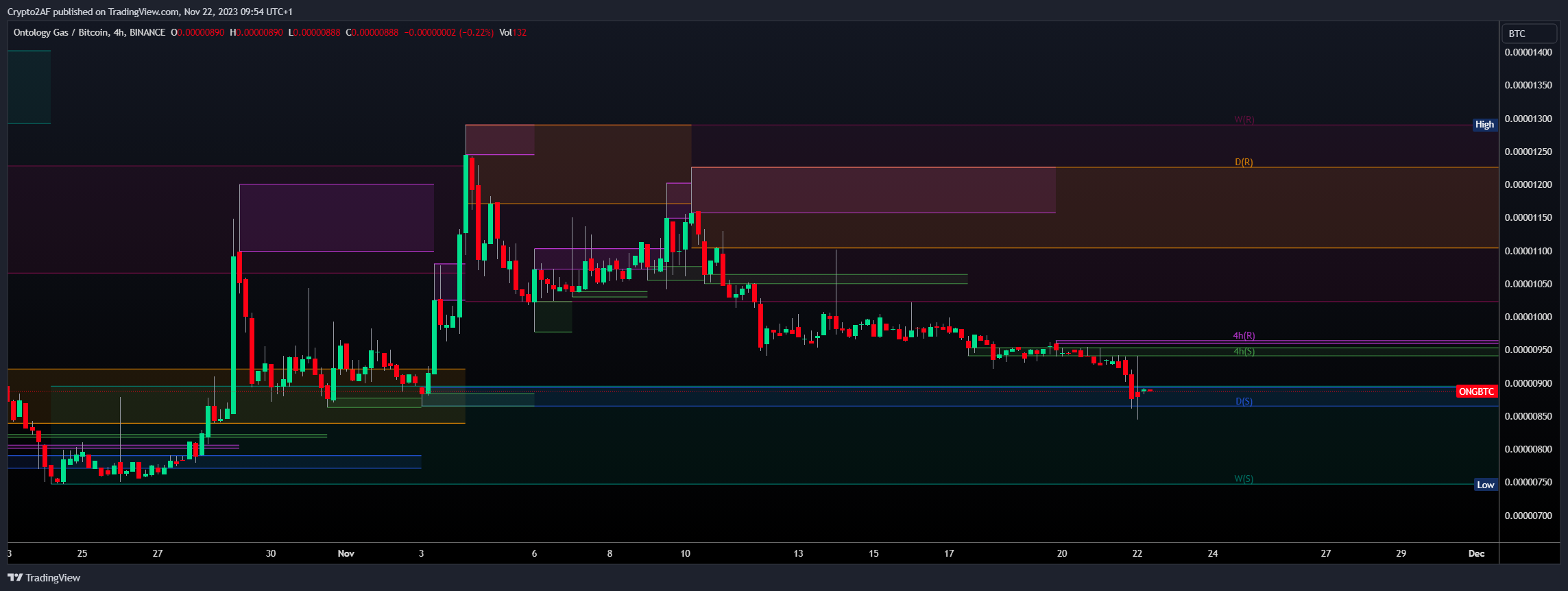Select the Low price marker label

(x=1485, y=485)
